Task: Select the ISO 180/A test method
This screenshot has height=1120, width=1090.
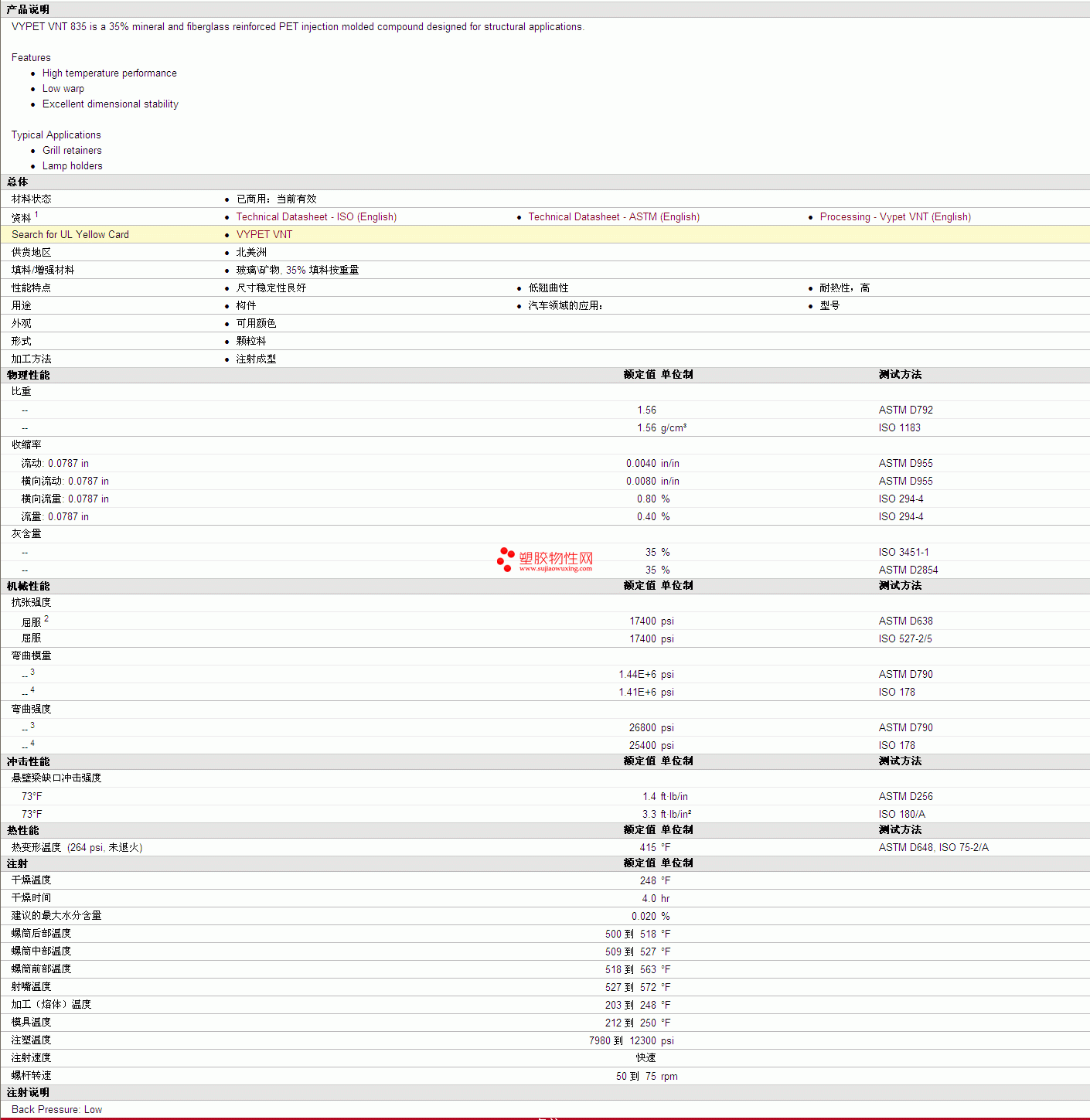Action: pyautogui.click(x=902, y=815)
